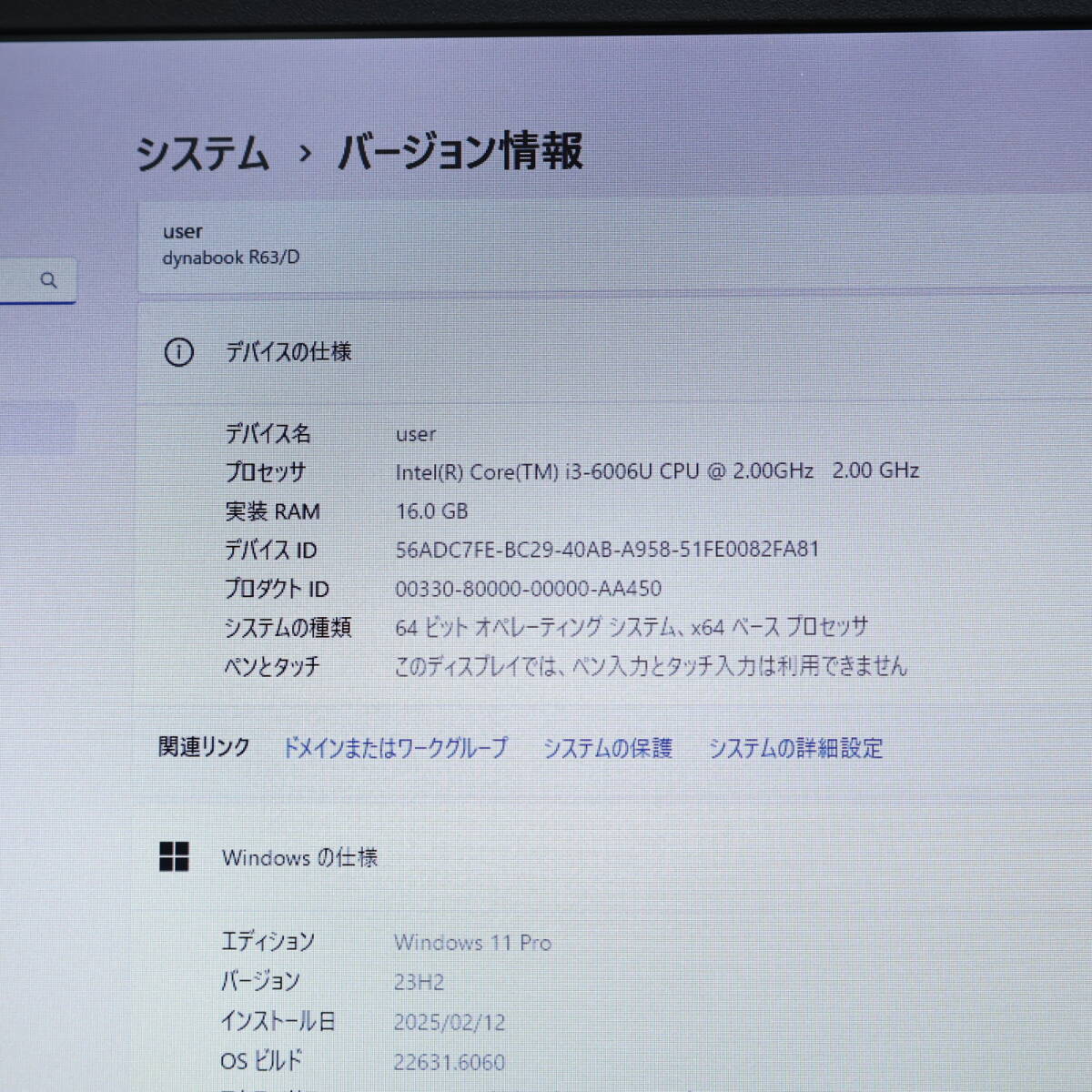Click the breadcrumb chevron separator
This screenshot has width=1092, height=1092.
click(305, 154)
